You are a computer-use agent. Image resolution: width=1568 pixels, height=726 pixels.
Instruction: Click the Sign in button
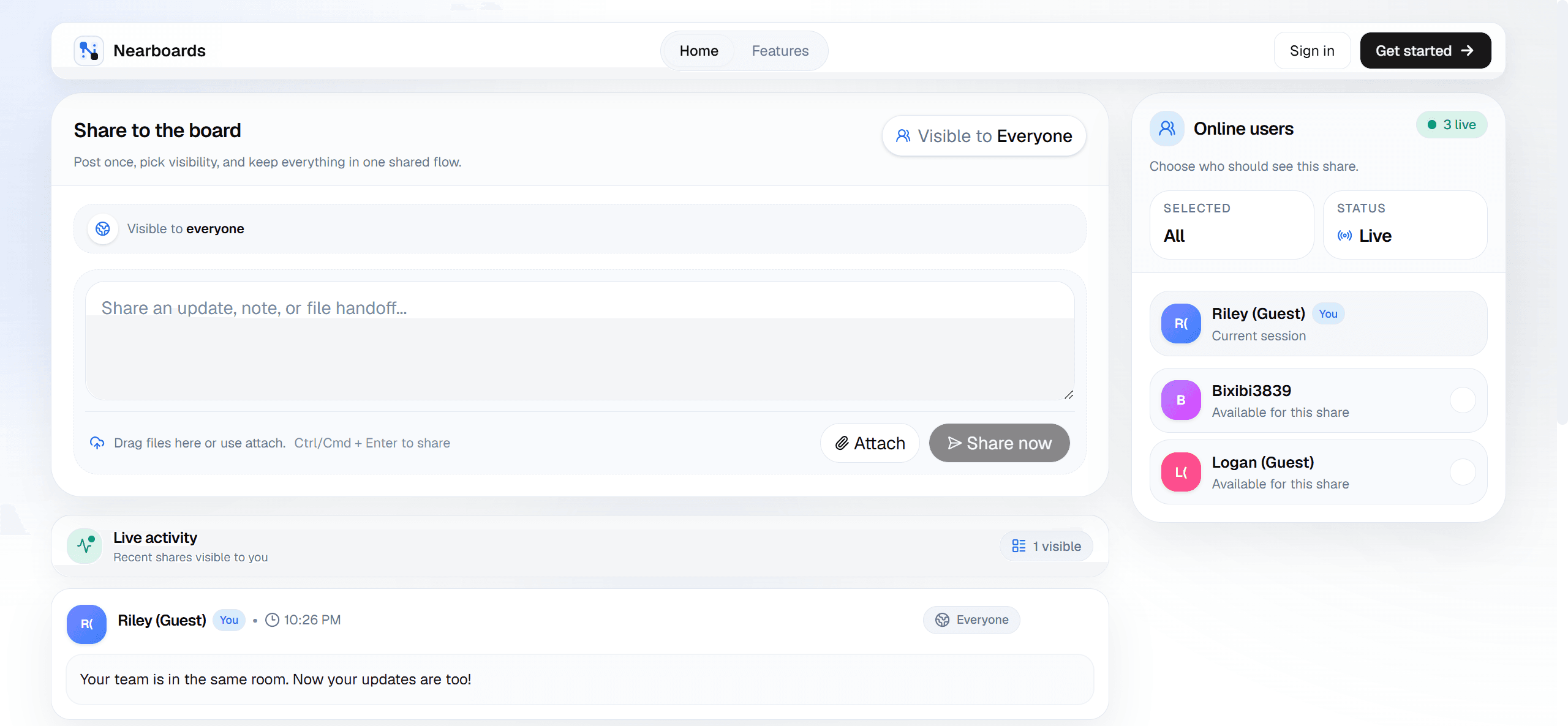1312,51
